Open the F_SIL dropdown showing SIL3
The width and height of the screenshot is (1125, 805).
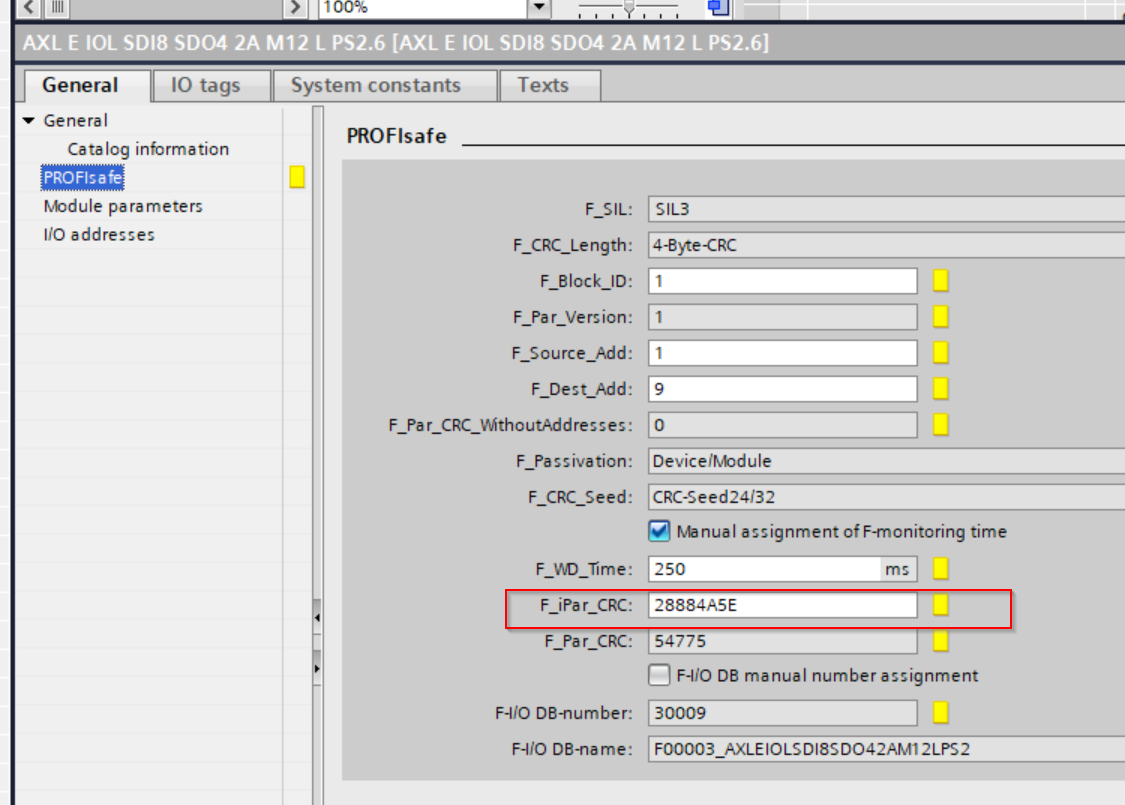click(x=886, y=209)
